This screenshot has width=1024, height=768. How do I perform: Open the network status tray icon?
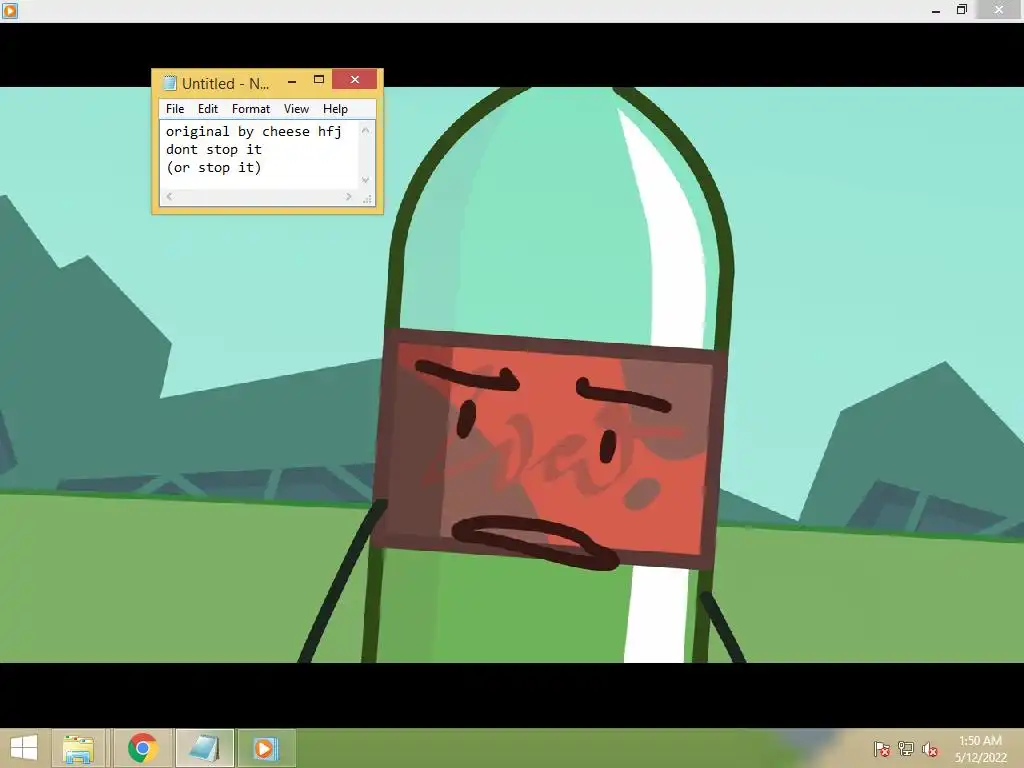click(906, 749)
